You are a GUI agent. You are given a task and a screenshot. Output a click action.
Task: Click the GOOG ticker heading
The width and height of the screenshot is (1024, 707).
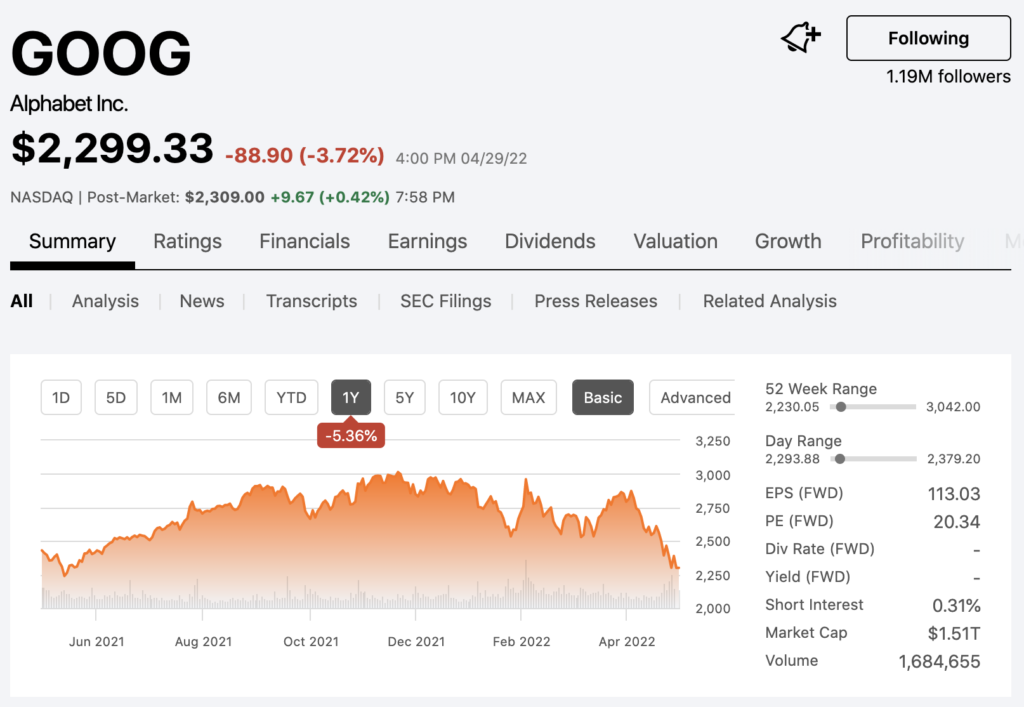click(101, 54)
